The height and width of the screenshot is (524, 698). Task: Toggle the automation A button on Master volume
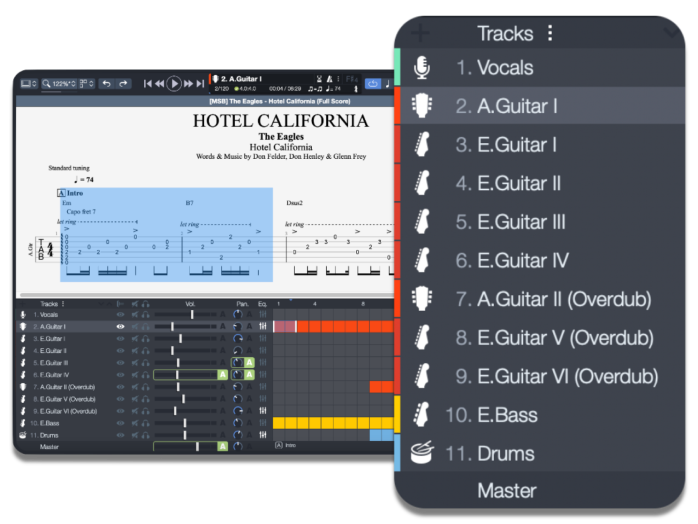tap(223, 447)
